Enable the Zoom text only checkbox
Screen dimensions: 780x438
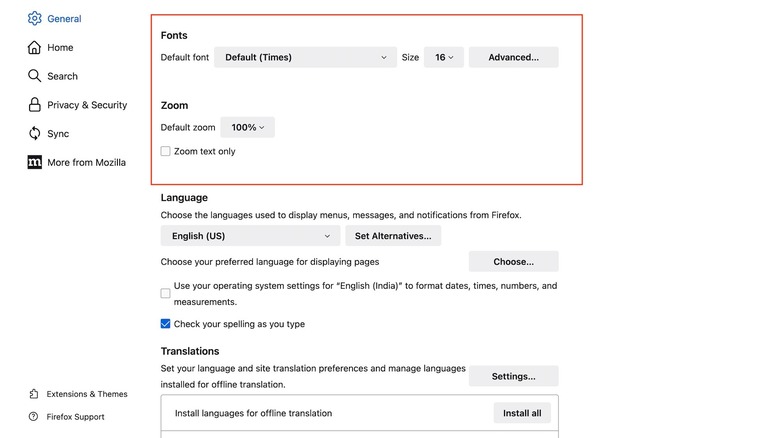pos(166,152)
